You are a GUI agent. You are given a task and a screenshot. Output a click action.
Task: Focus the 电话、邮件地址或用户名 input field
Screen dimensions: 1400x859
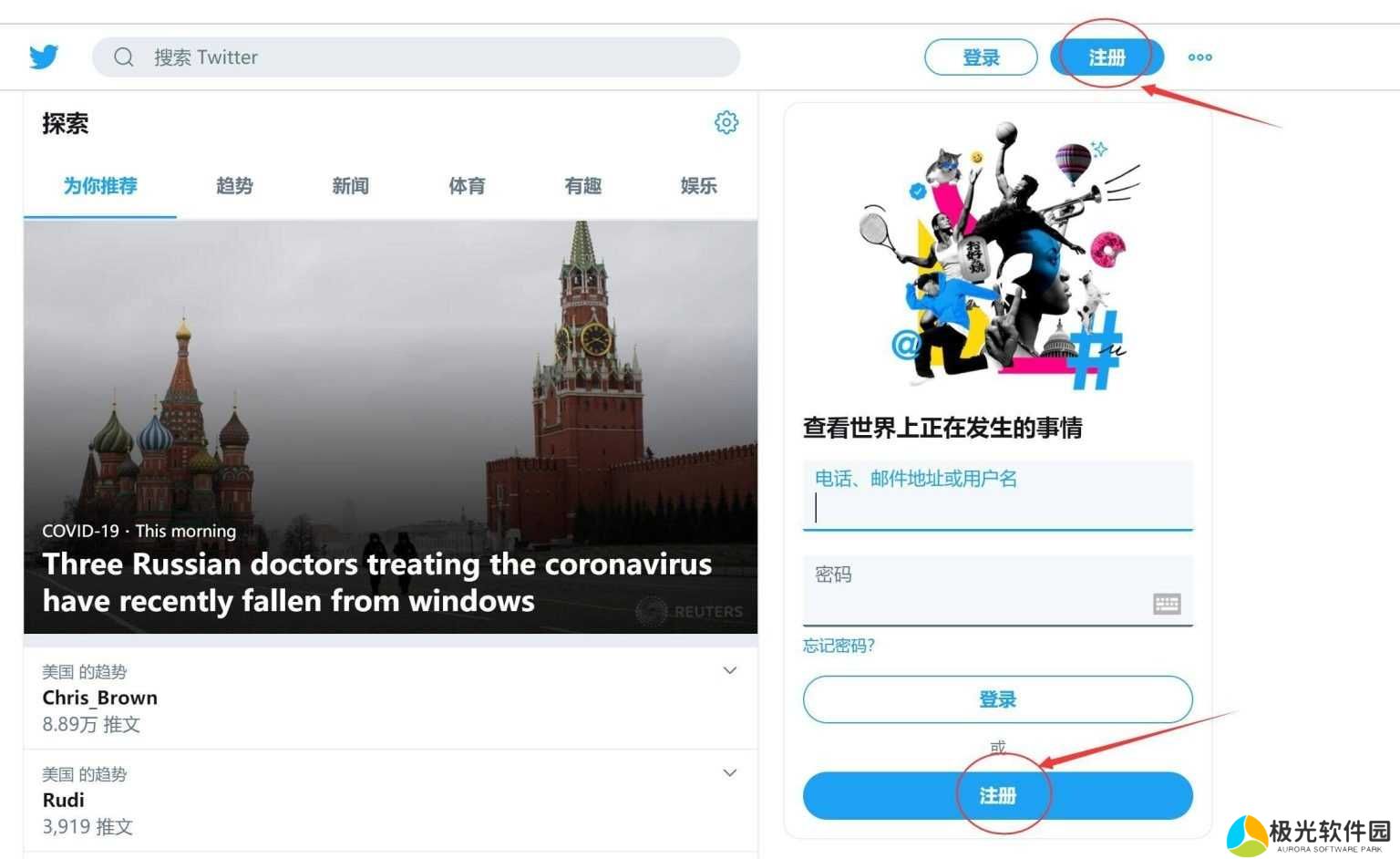998,496
